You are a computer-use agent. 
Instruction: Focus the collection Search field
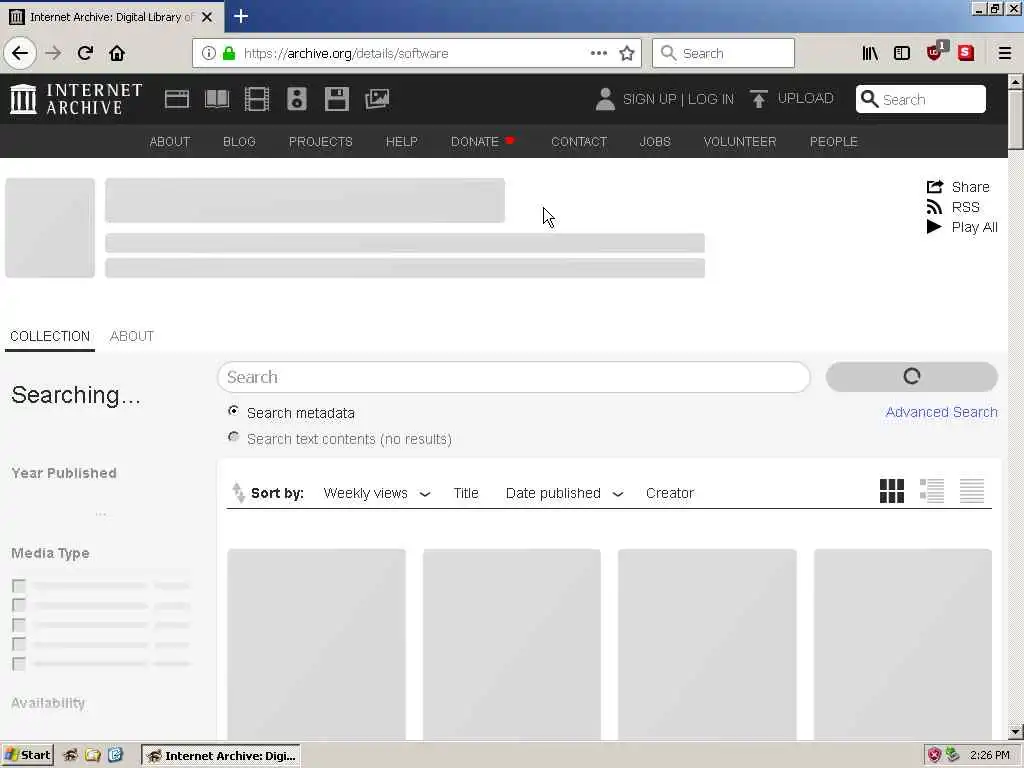[x=513, y=377]
